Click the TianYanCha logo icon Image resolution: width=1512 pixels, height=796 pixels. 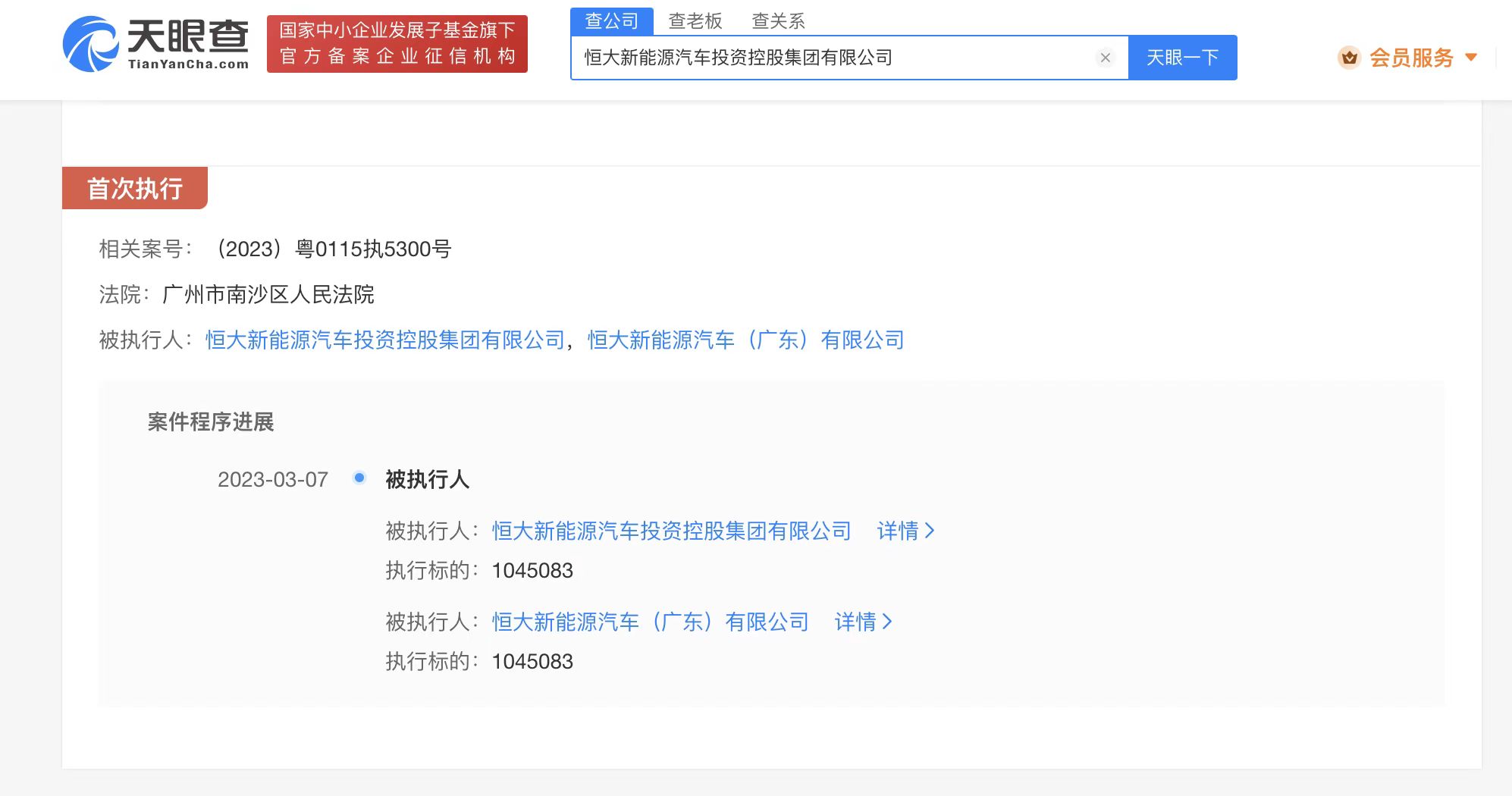coord(90,44)
